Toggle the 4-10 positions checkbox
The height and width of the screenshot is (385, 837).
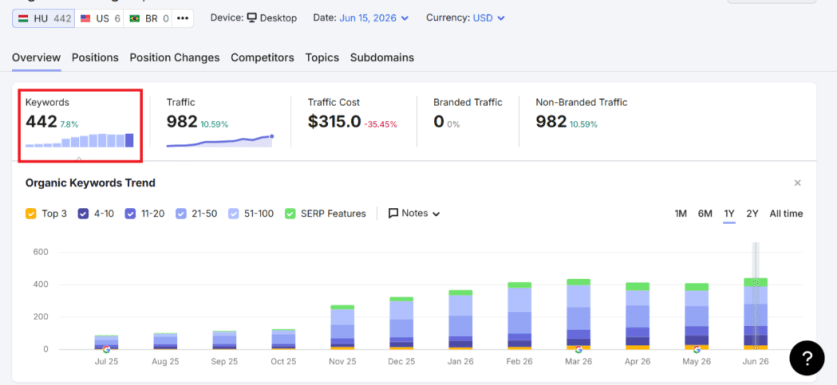point(83,214)
